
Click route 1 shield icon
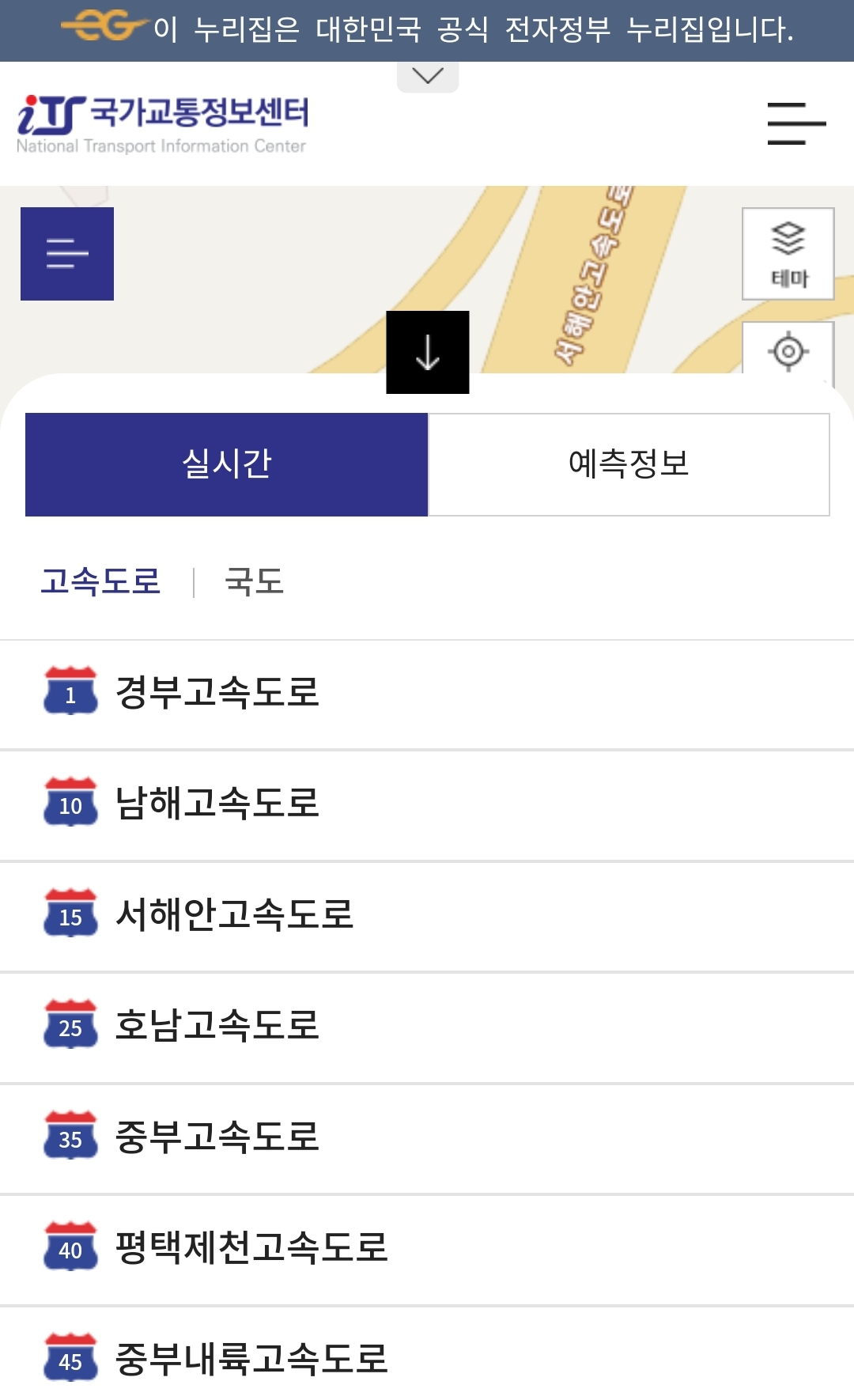[x=70, y=691]
